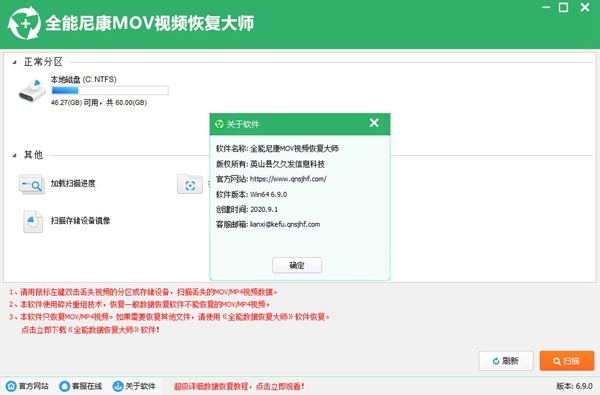Image resolution: width=600 pixels, height=395 pixels.
Task: Open the 关于软件 item in the bottom bar
Action: 140,386
